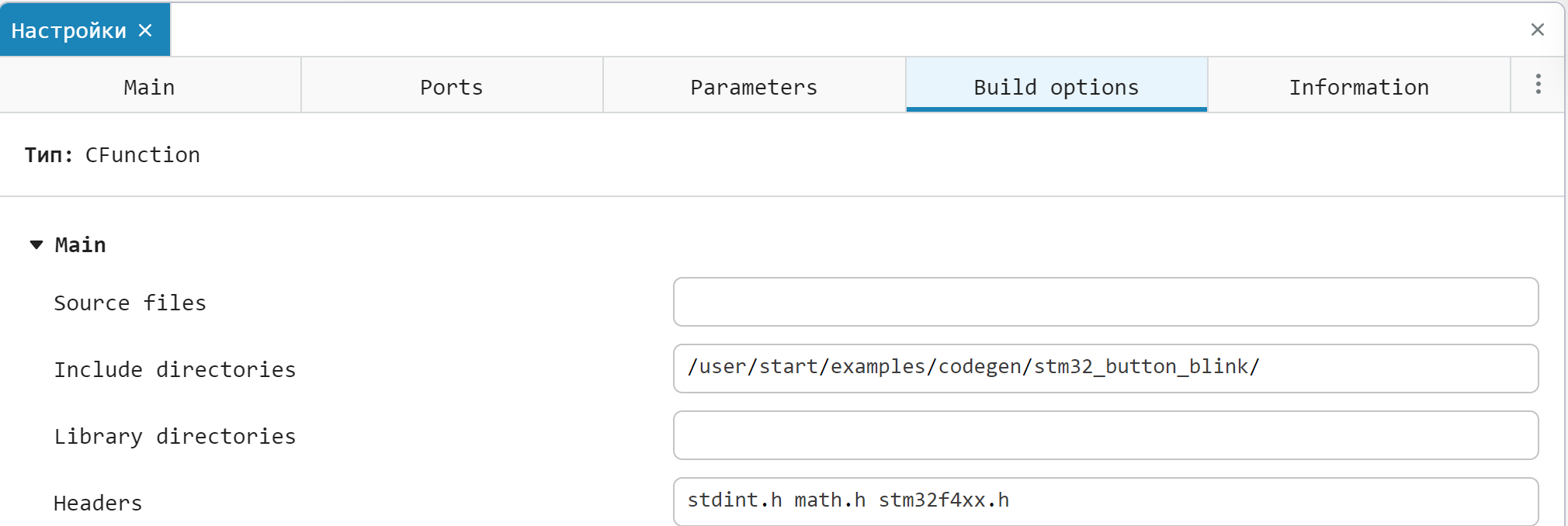Close the settings panel using the top-right X
Viewport: 1568px width, 526px height.
pos(1537,29)
